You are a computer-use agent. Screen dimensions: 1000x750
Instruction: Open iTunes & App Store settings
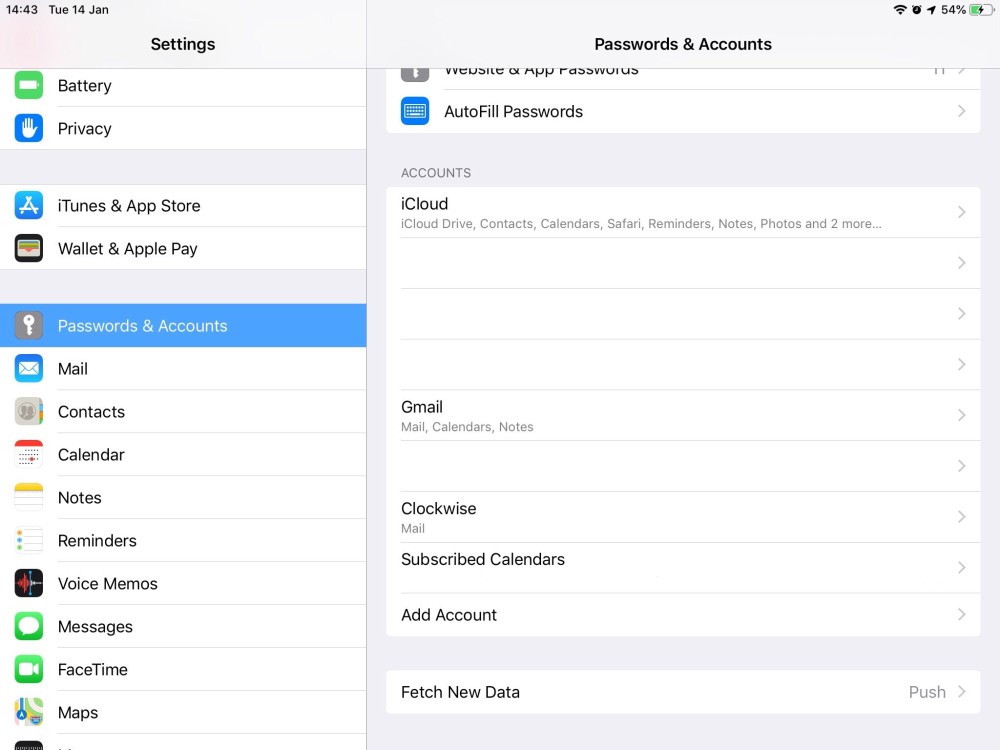(183, 205)
